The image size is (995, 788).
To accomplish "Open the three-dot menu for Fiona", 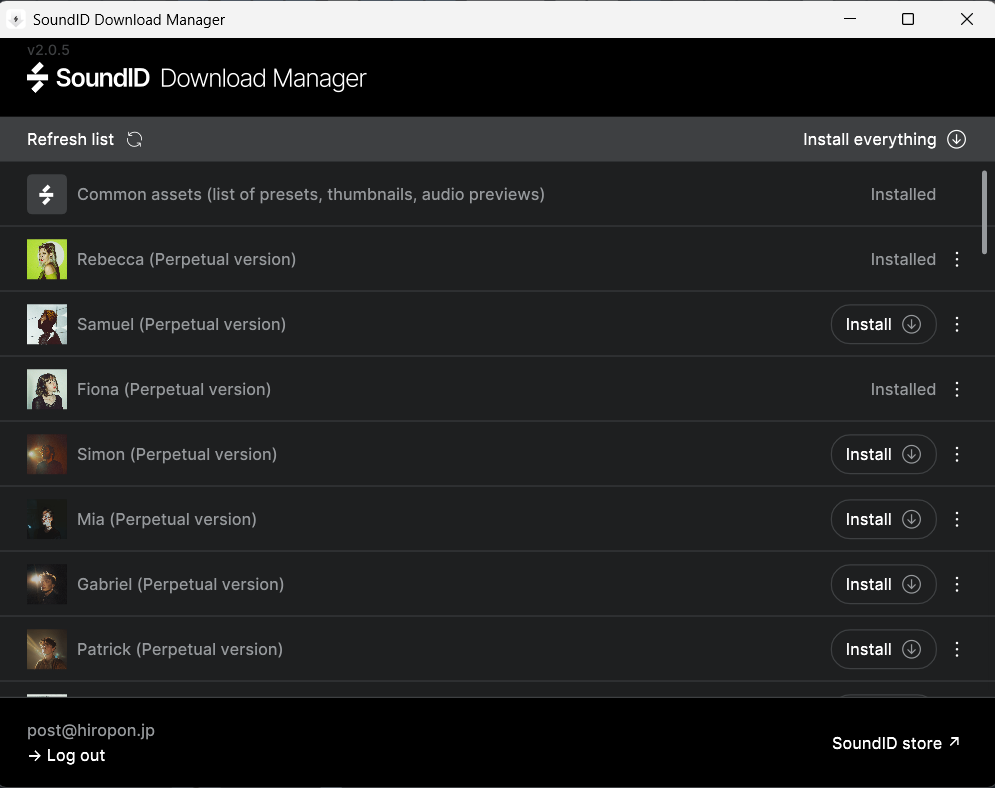I will 957,390.
